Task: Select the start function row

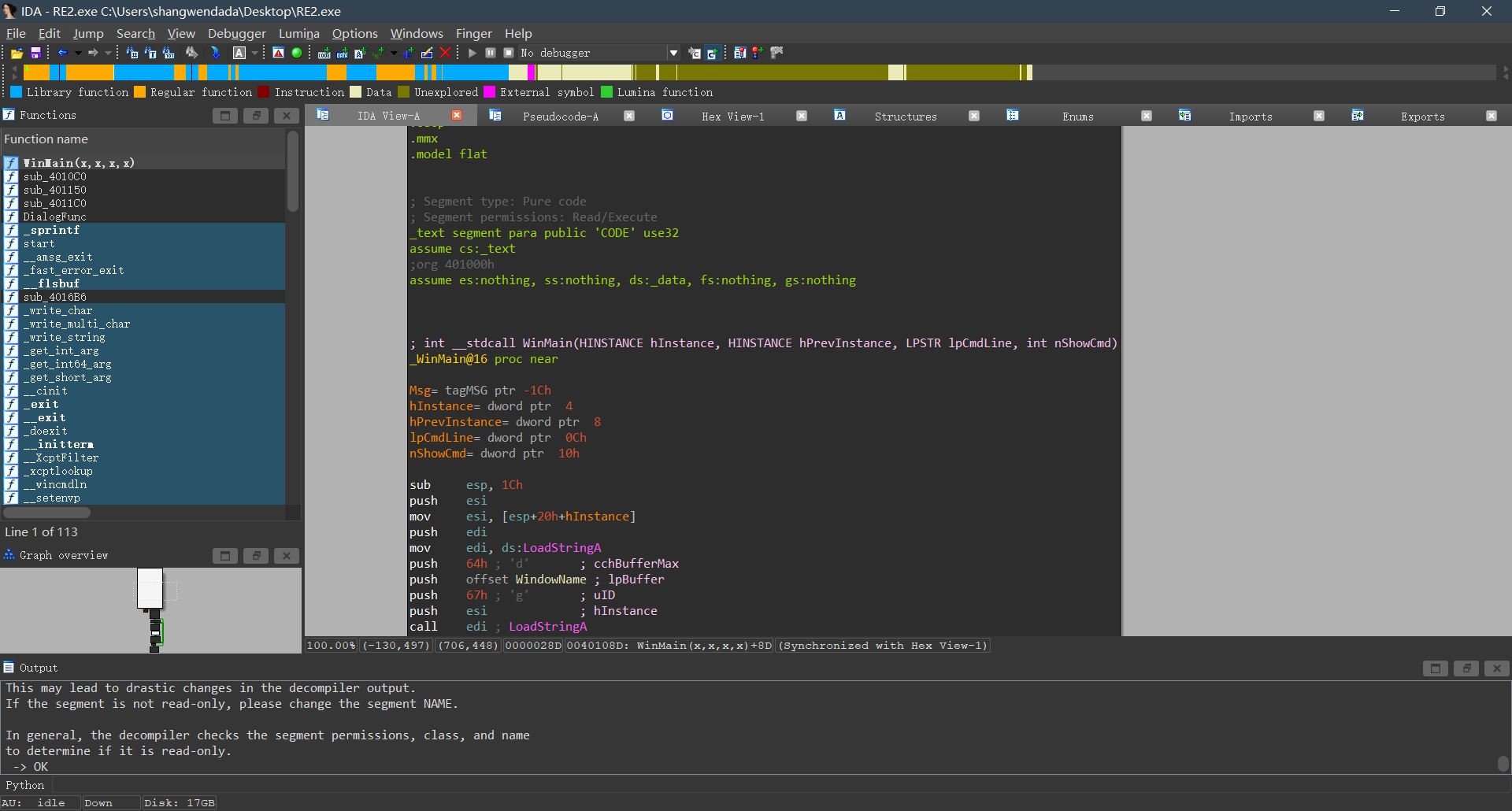Action: 143,243
